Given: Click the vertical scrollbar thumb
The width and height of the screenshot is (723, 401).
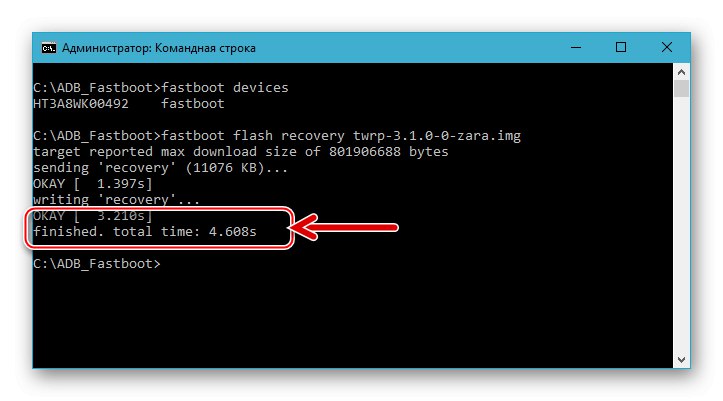Looking at the screenshot, I should click(x=682, y=90).
